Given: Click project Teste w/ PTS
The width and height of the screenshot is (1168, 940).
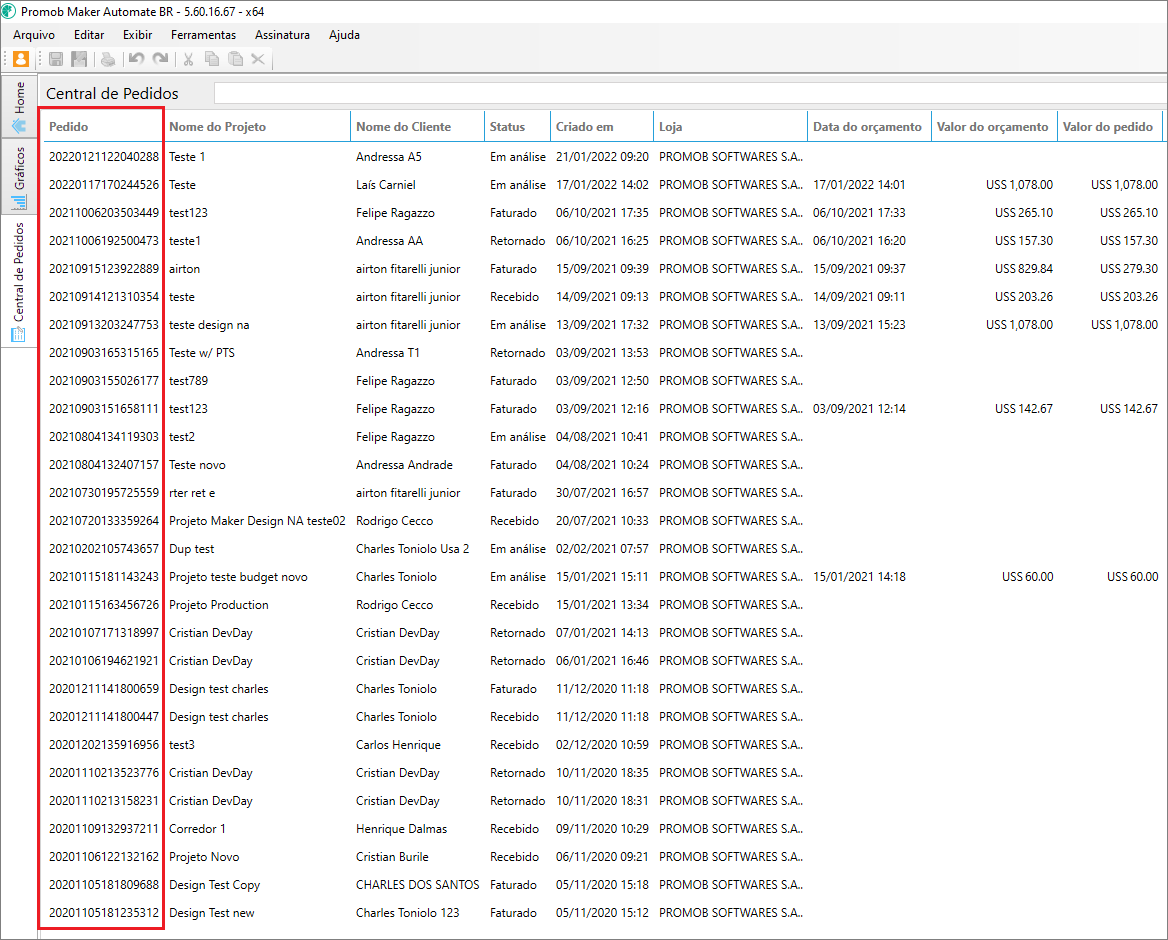Looking at the screenshot, I should click(x=202, y=353).
